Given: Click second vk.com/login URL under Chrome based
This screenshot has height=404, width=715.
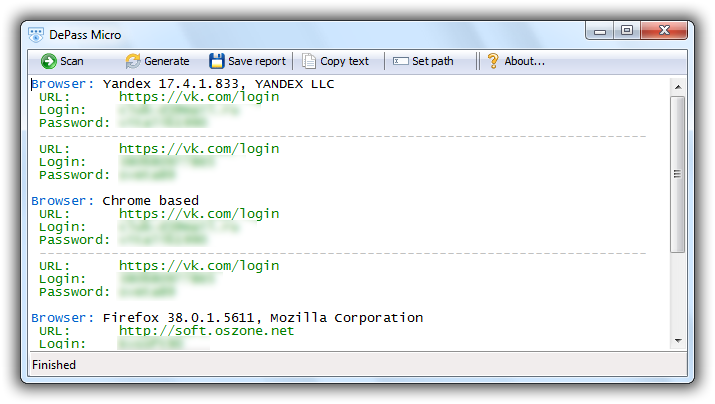Looking at the screenshot, I should [x=199, y=266].
